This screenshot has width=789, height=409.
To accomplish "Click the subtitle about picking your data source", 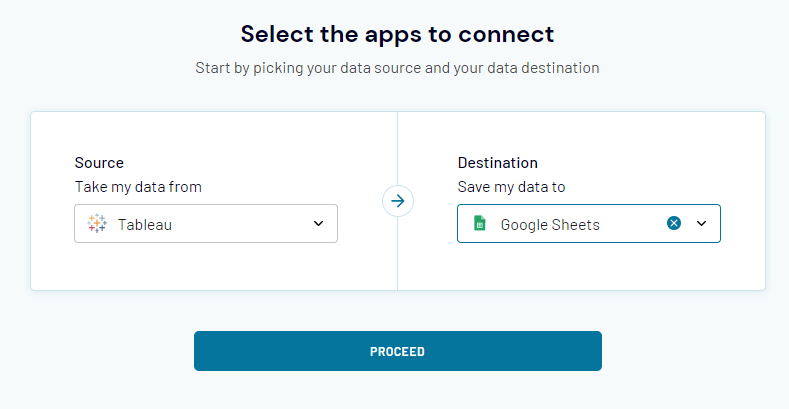I will pos(397,68).
